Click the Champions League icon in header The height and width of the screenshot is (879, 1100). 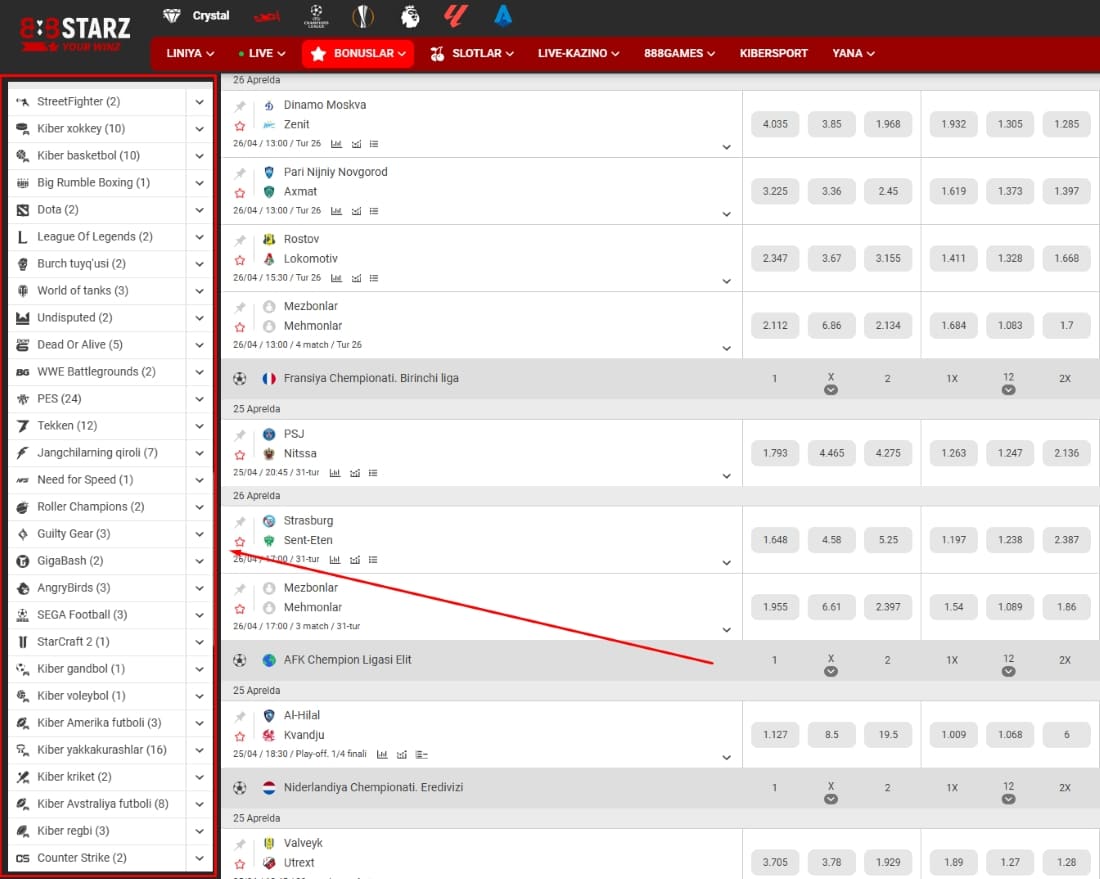[316, 16]
